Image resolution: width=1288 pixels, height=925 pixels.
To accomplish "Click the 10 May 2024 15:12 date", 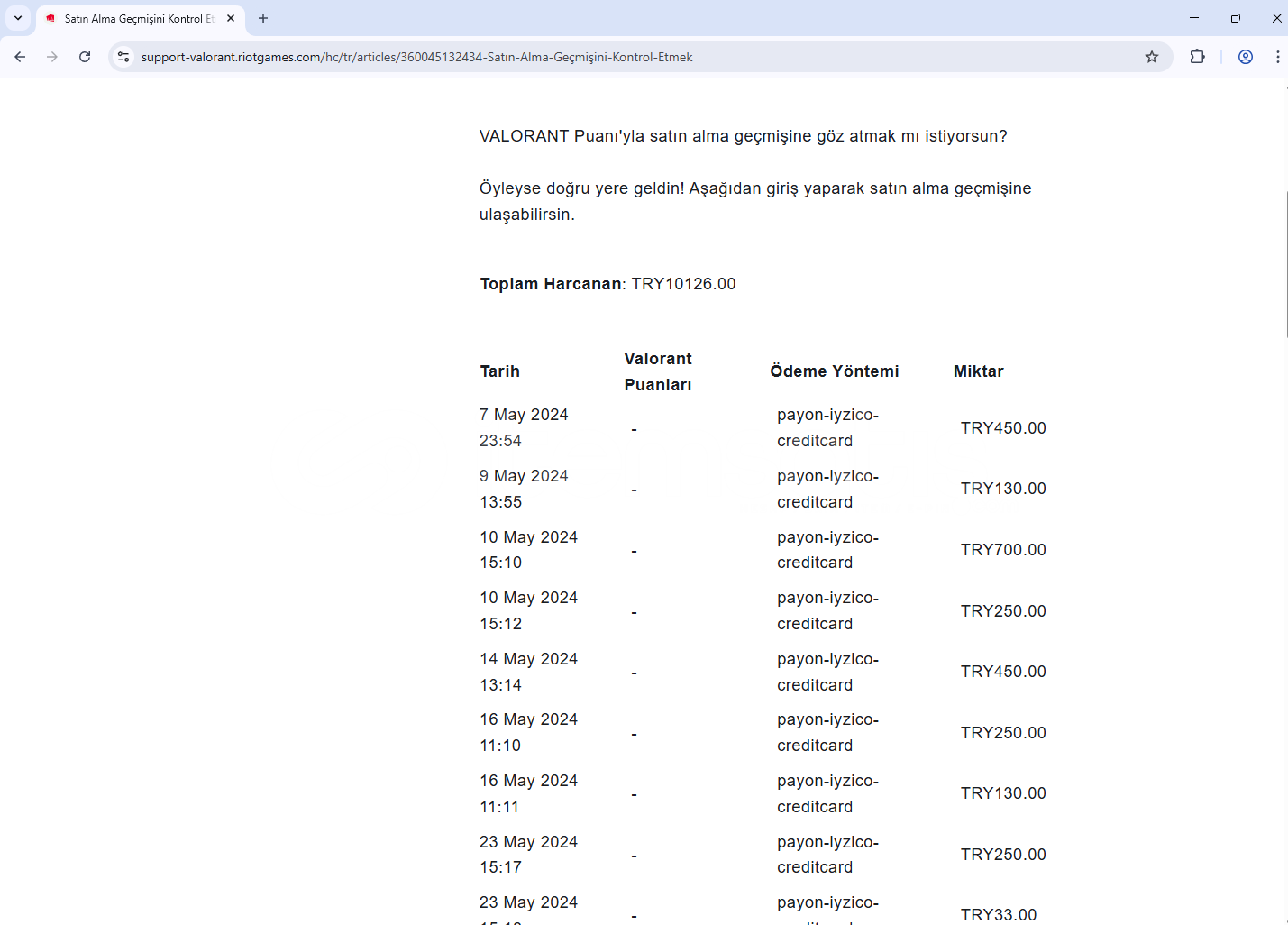I will (528, 610).
